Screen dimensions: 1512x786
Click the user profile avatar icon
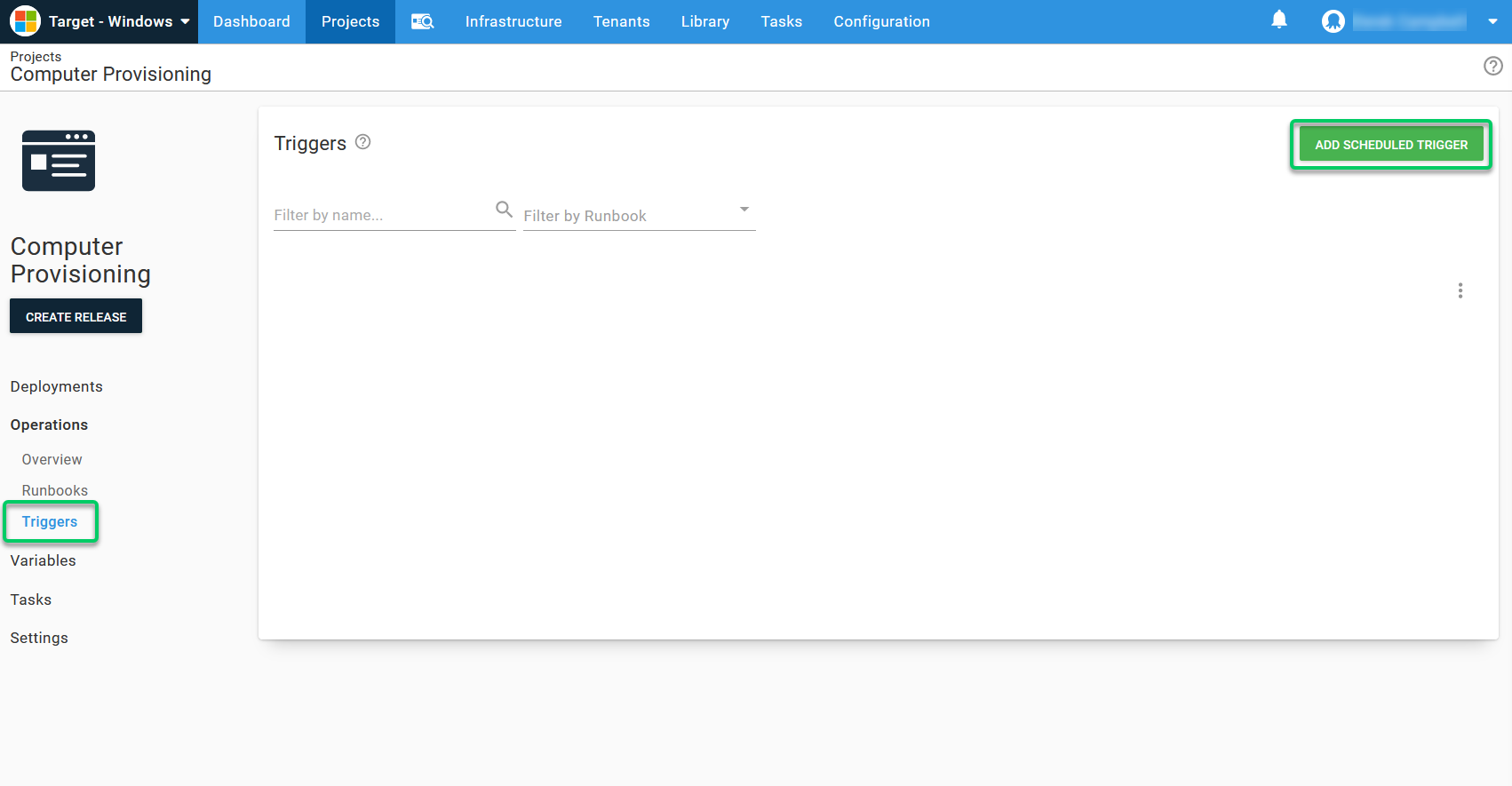1333,21
